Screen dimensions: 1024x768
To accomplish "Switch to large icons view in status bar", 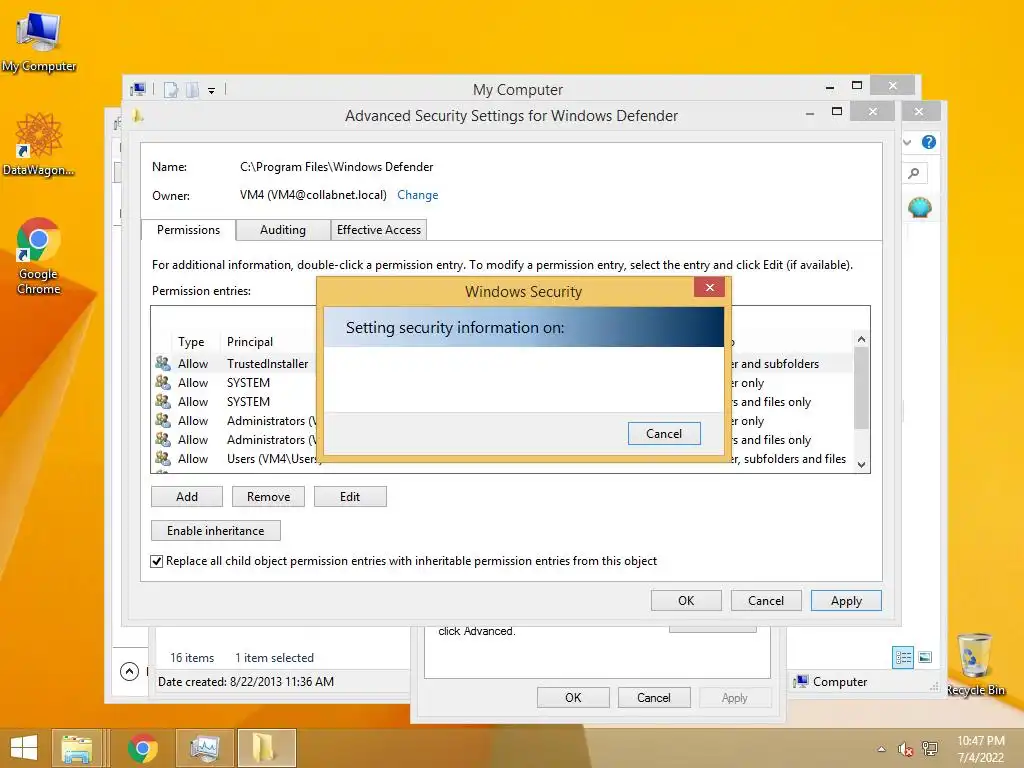I will (x=925, y=657).
